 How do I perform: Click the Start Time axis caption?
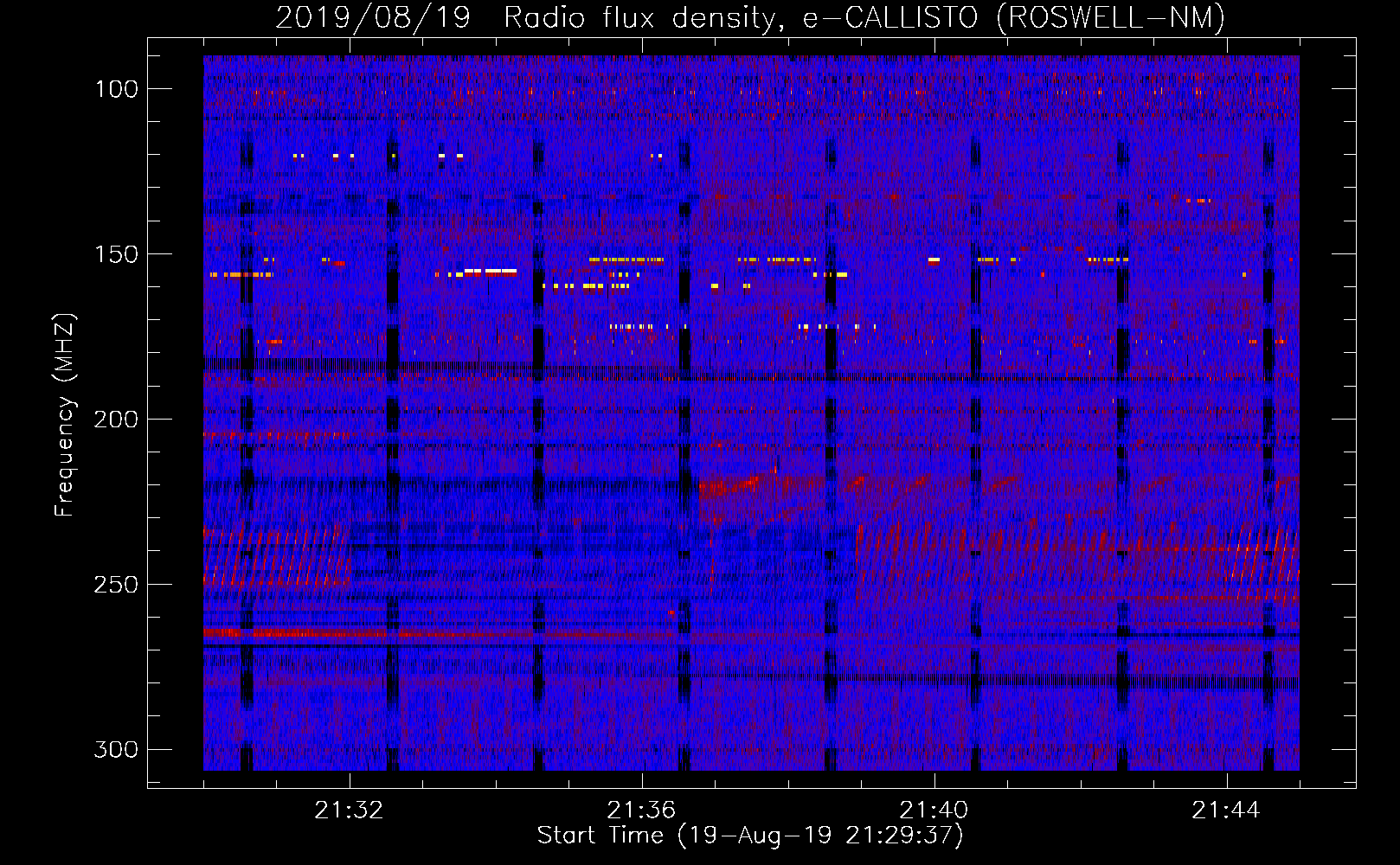tap(750, 836)
